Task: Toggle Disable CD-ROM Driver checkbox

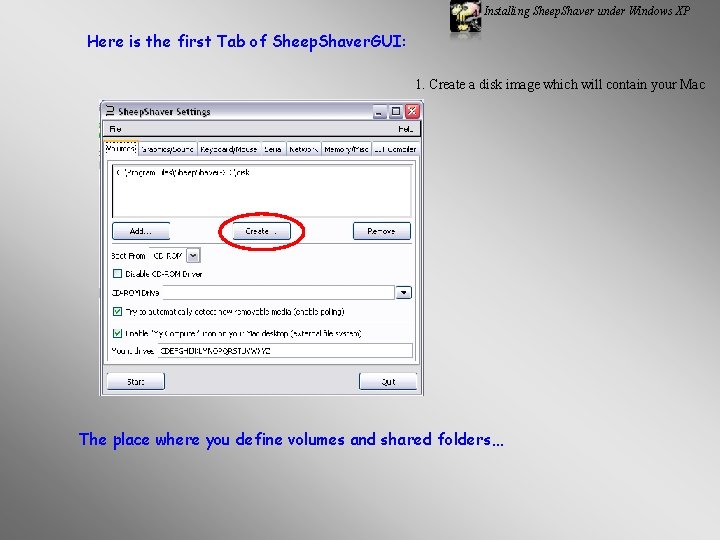Action: [x=118, y=274]
